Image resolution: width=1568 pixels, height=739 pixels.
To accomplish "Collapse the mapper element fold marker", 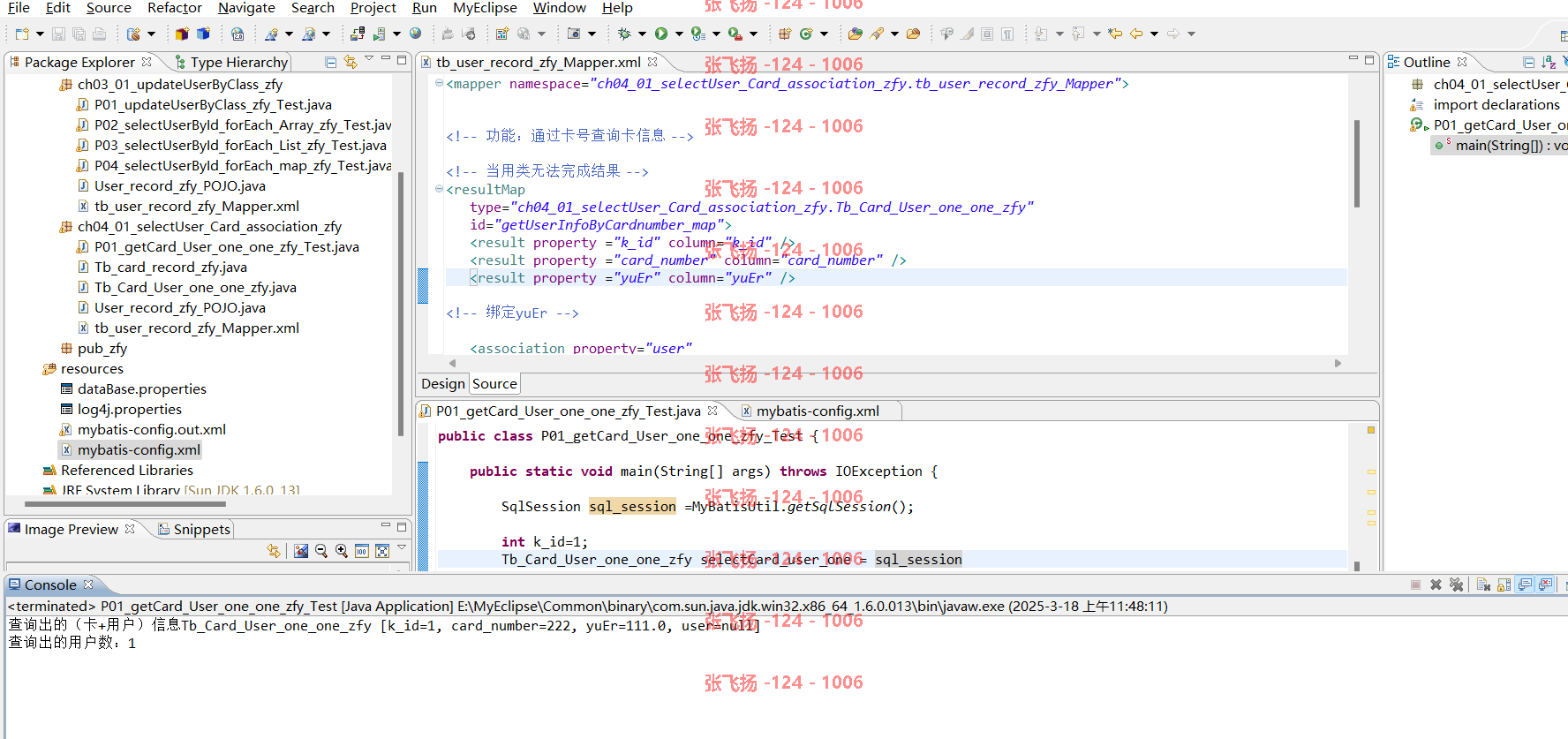I will tap(439, 83).
